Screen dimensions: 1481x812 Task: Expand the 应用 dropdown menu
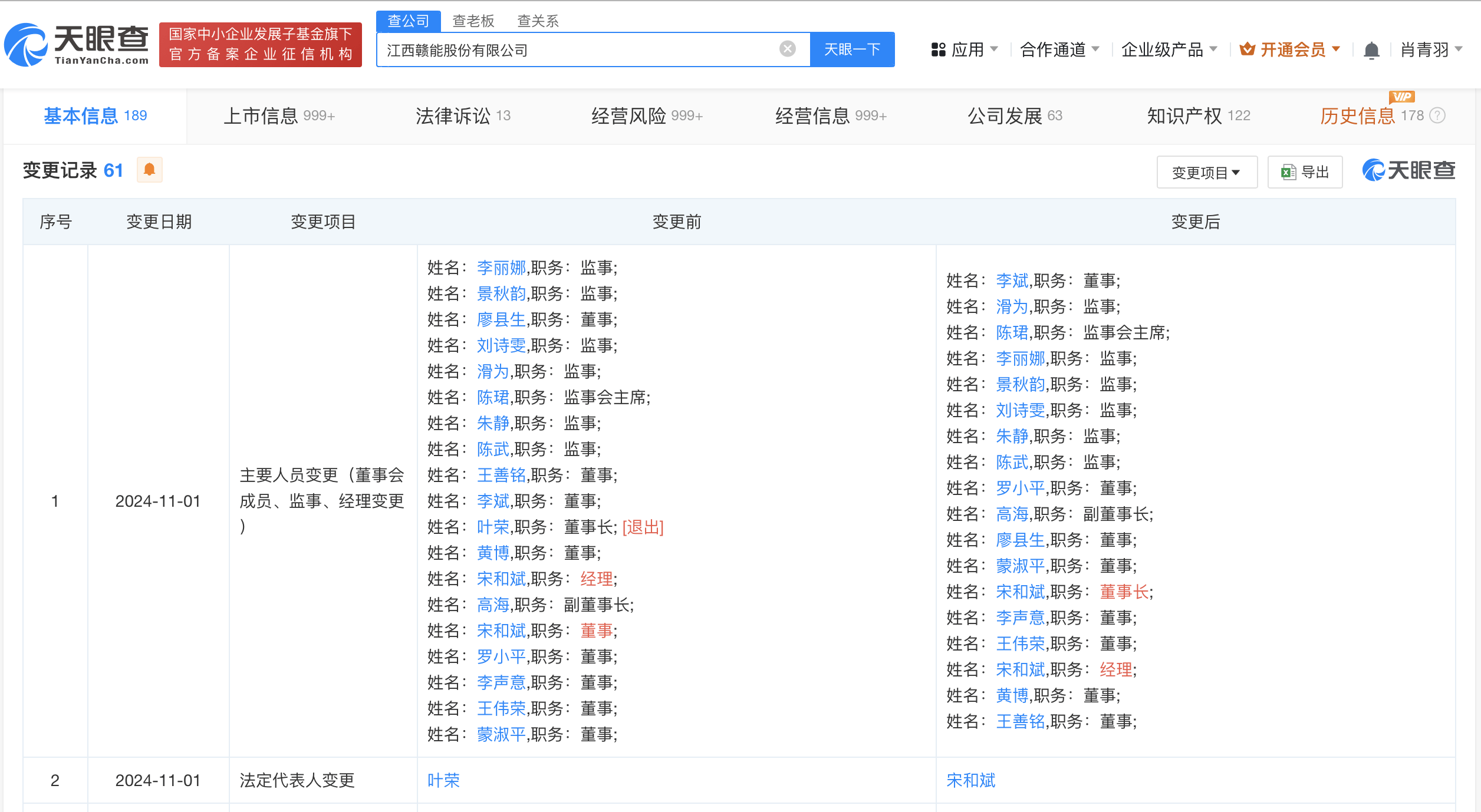(965, 49)
